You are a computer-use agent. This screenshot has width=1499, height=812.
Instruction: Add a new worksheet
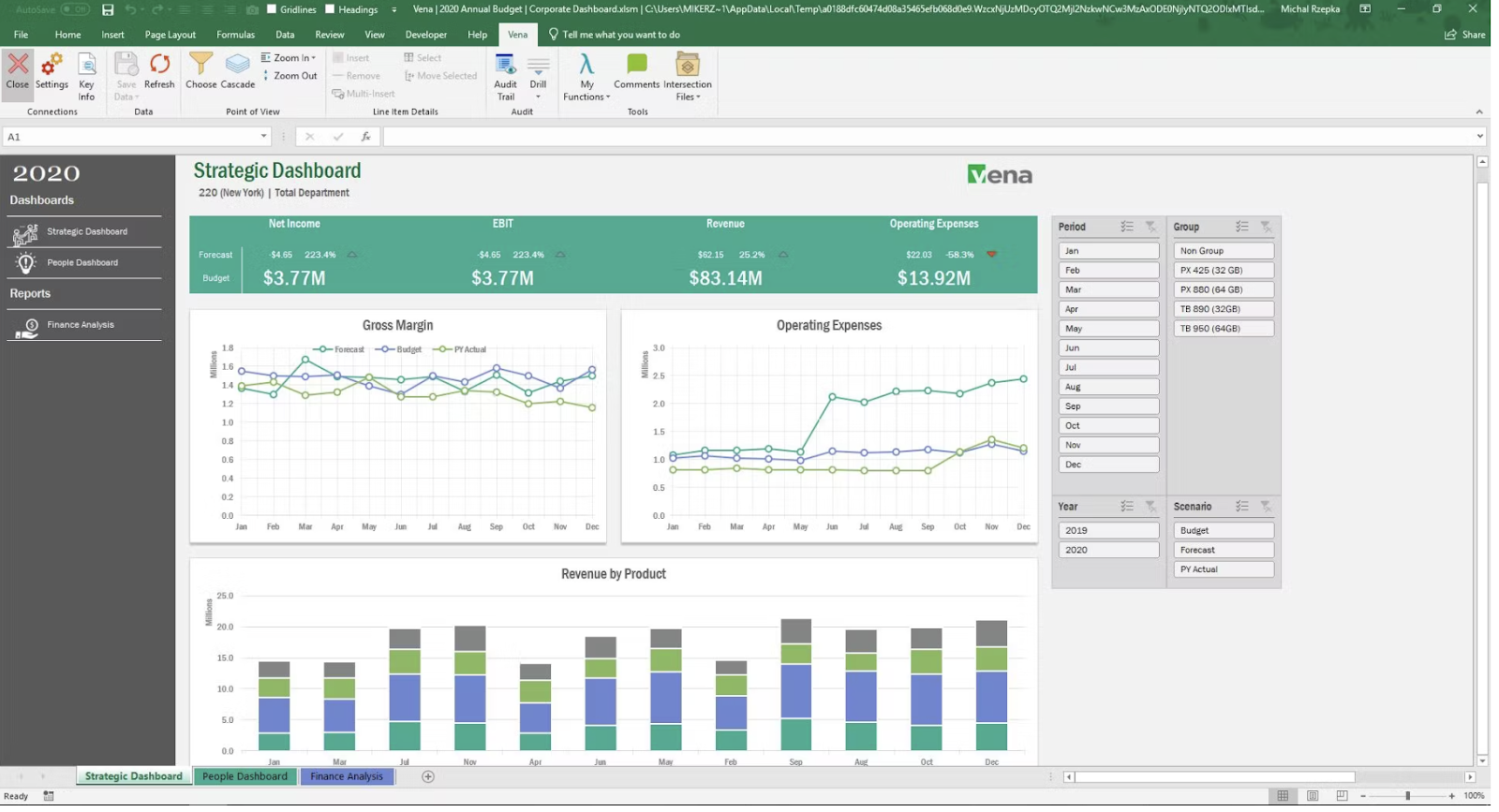(428, 776)
